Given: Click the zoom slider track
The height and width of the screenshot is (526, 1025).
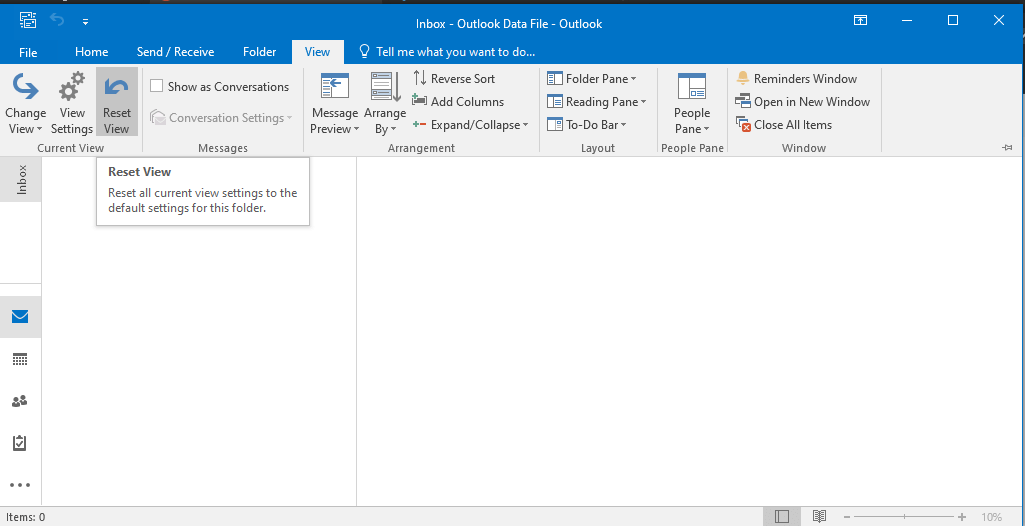Looking at the screenshot, I should coord(904,517).
